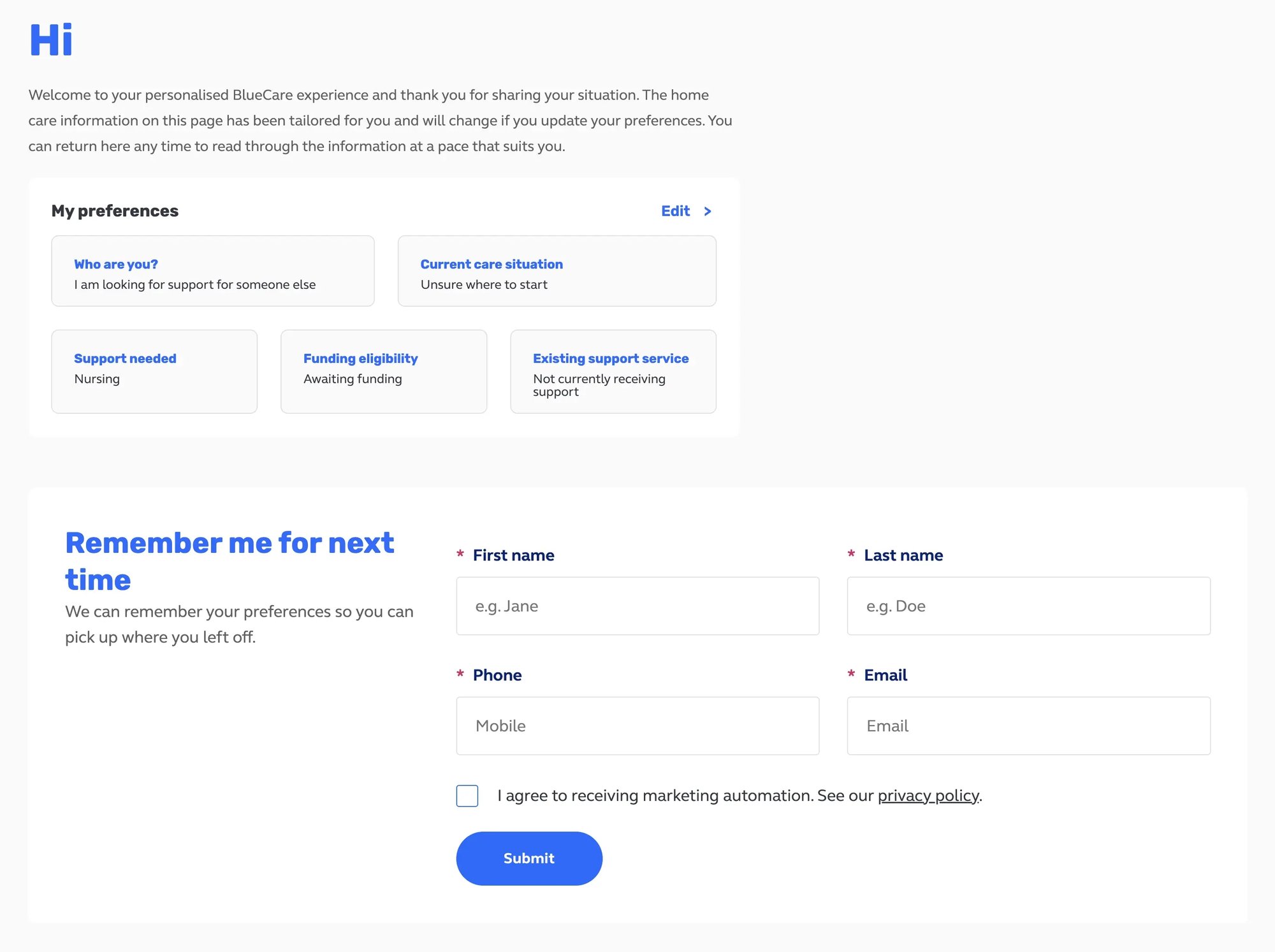Click into the Email input field
Viewport: 1275px width, 952px height.
coord(1028,726)
